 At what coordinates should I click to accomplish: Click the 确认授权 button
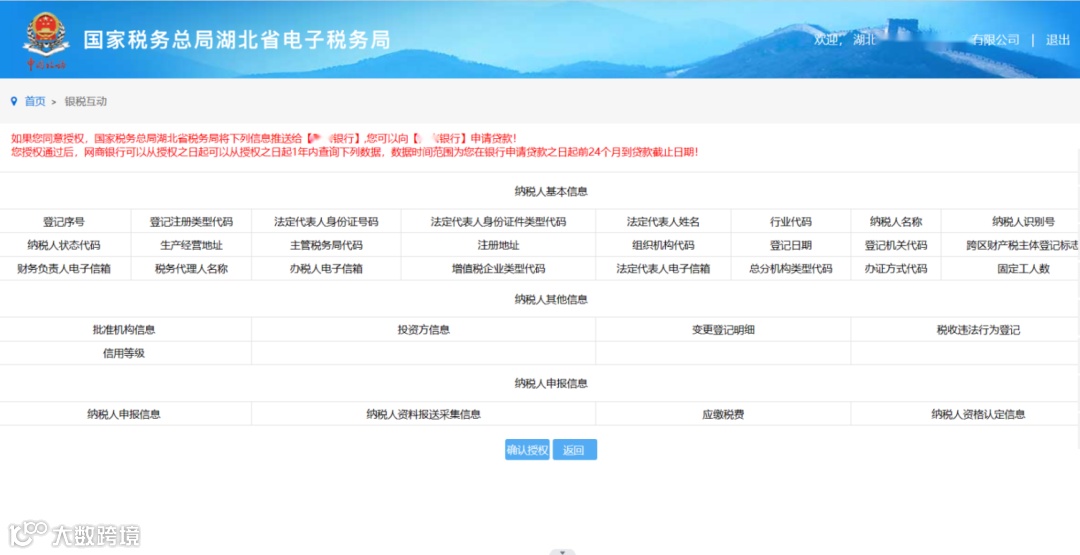point(527,450)
